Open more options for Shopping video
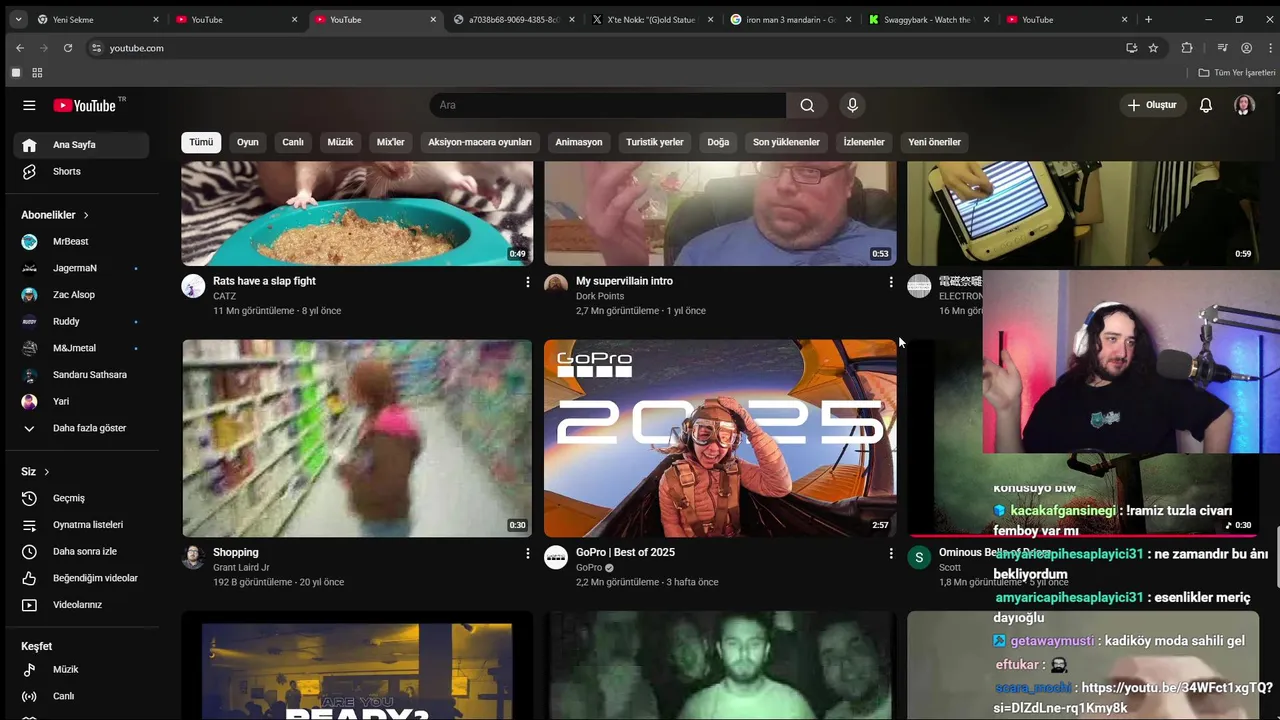This screenshot has height=720, width=1280. click(x=528, y=553)
